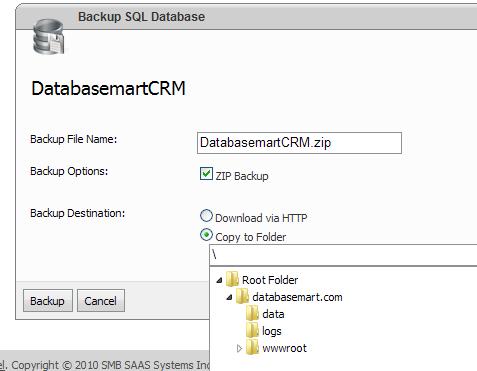
Task: Click the ZIP Backup label text
Action: pos(242,176)
